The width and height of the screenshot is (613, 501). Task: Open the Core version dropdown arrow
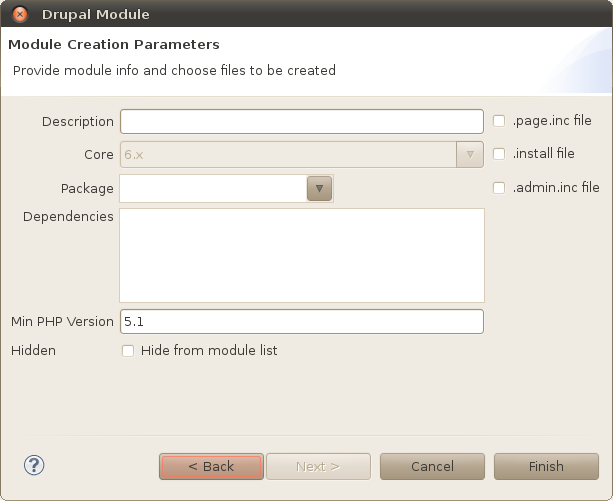pos(470,154)
